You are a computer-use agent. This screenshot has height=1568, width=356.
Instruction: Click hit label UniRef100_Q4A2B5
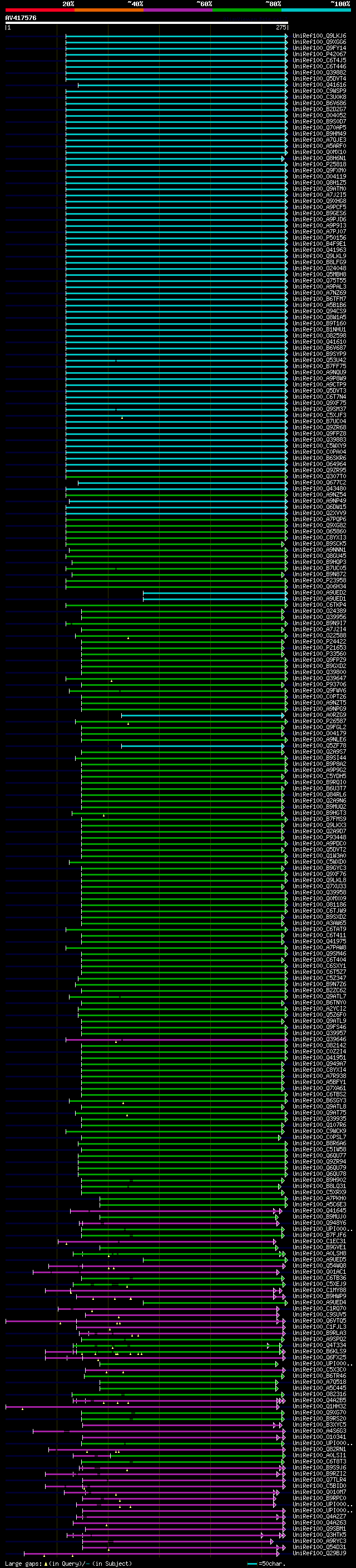point(319,1400)
